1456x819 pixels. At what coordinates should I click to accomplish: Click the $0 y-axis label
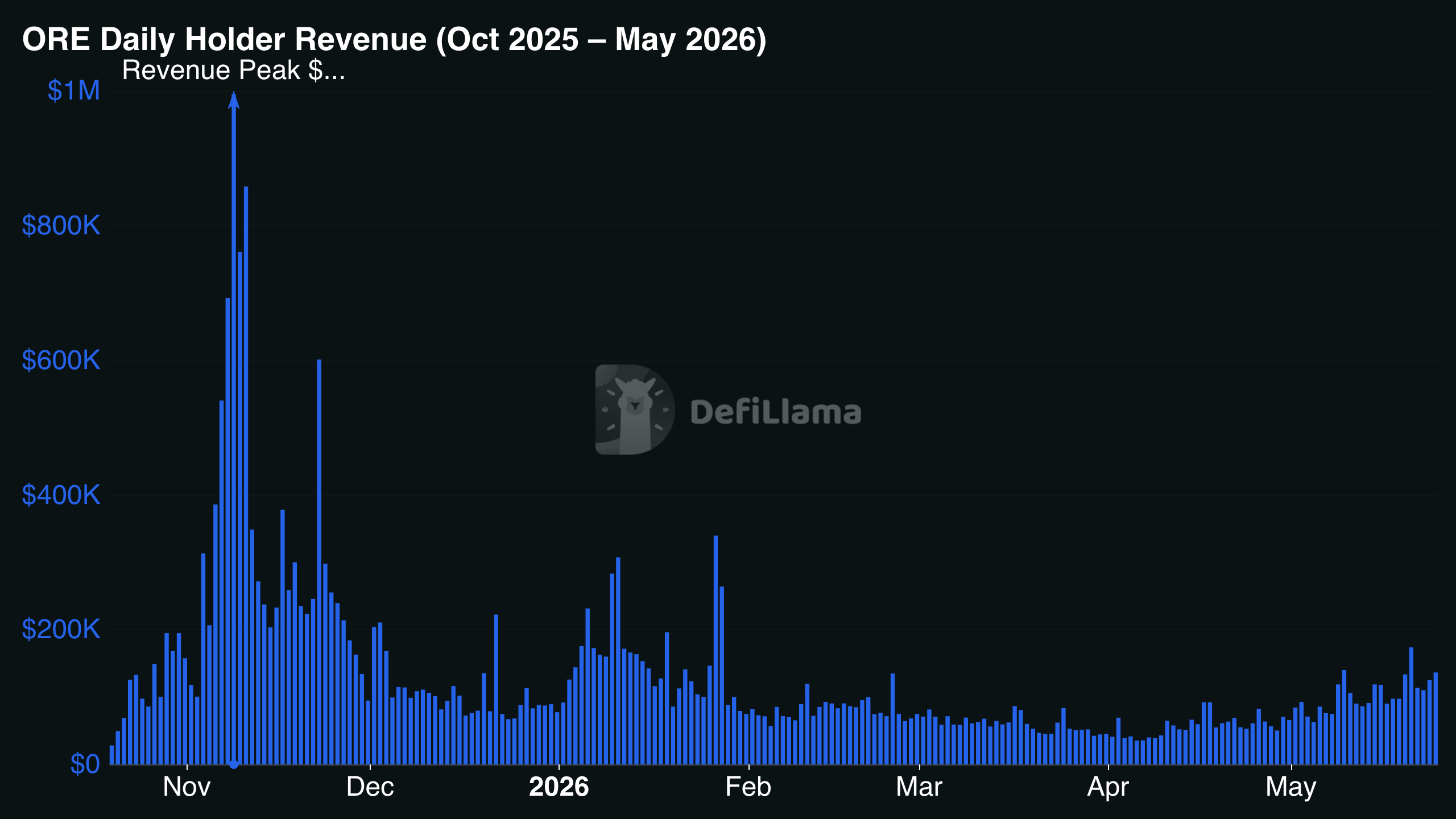[x=85, y=764]
